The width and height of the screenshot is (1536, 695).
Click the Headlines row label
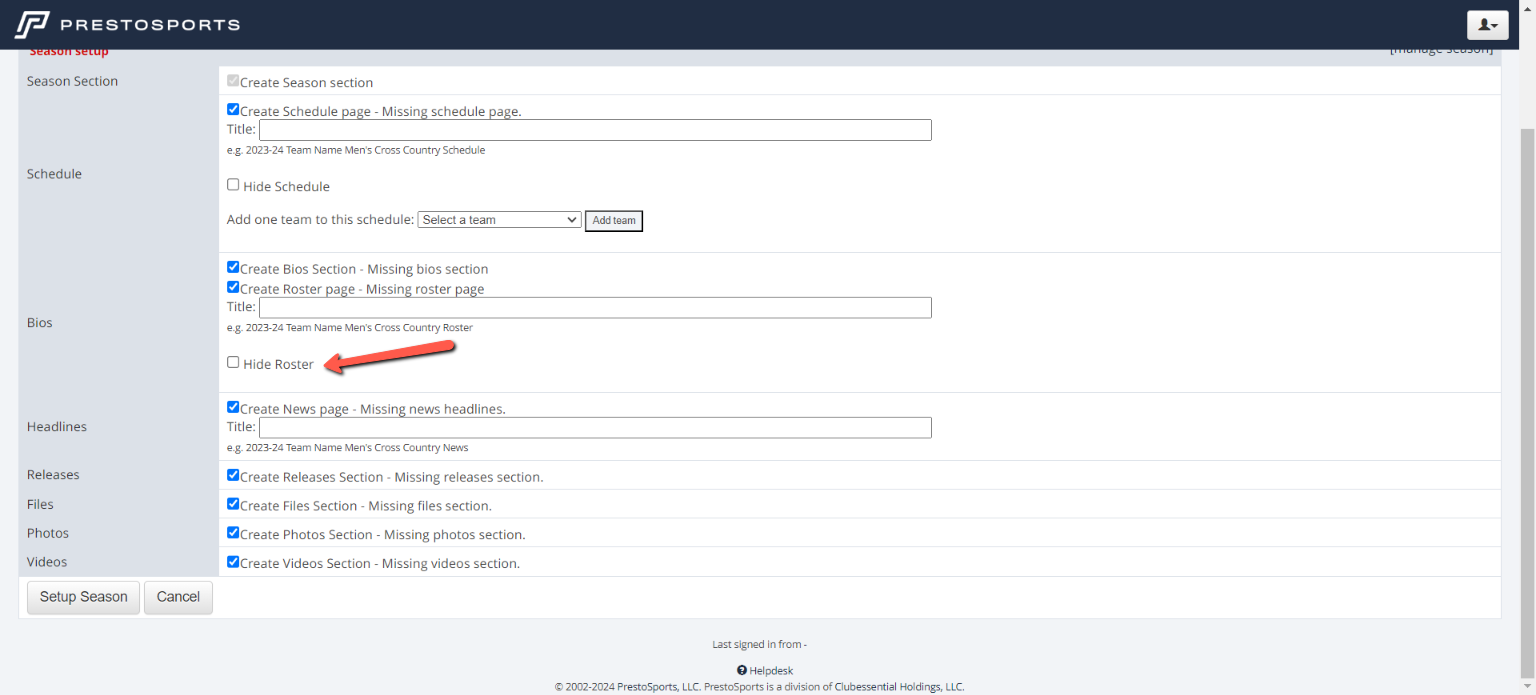point(57,427)
